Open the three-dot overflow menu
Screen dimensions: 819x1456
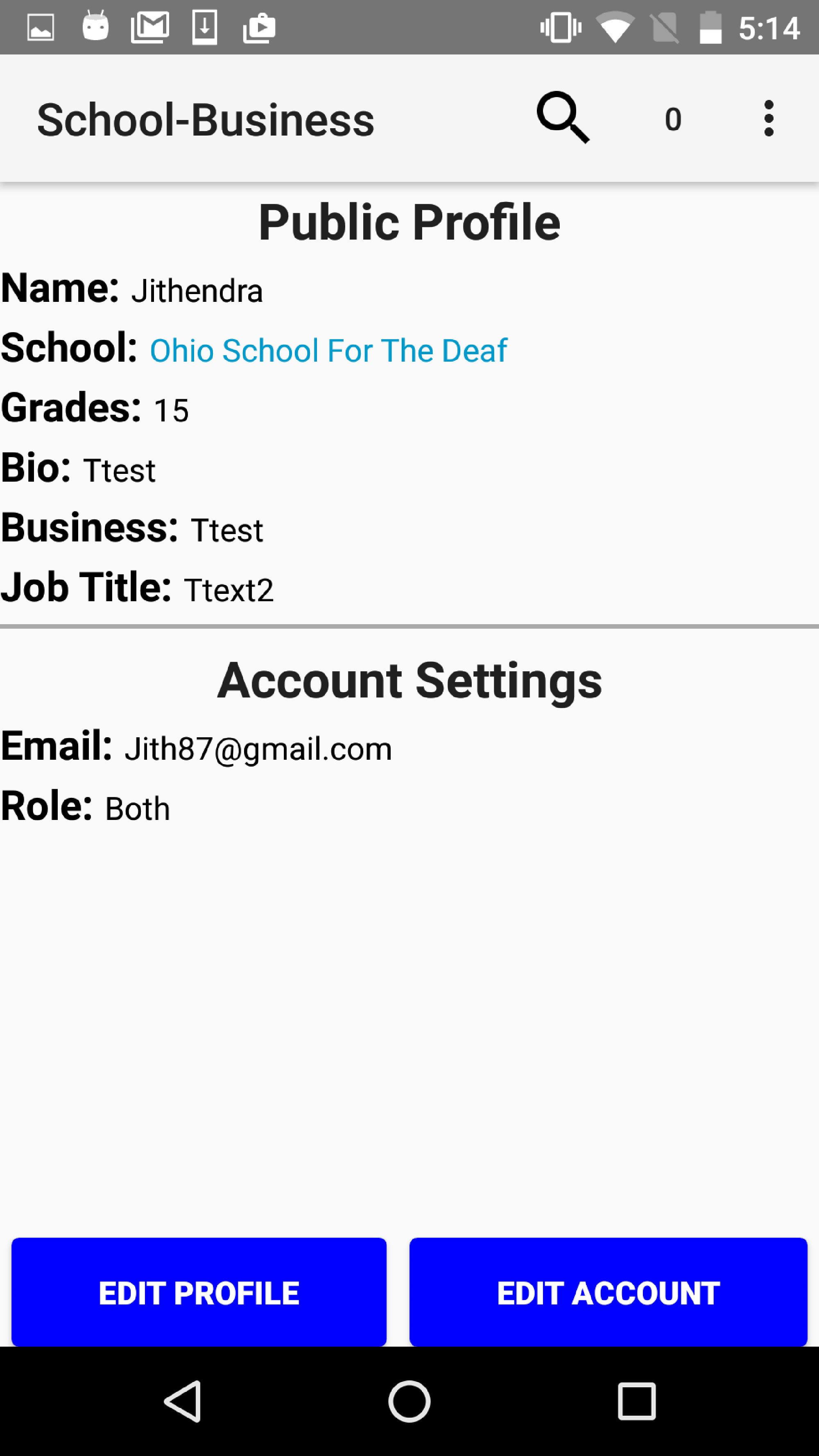768,119
